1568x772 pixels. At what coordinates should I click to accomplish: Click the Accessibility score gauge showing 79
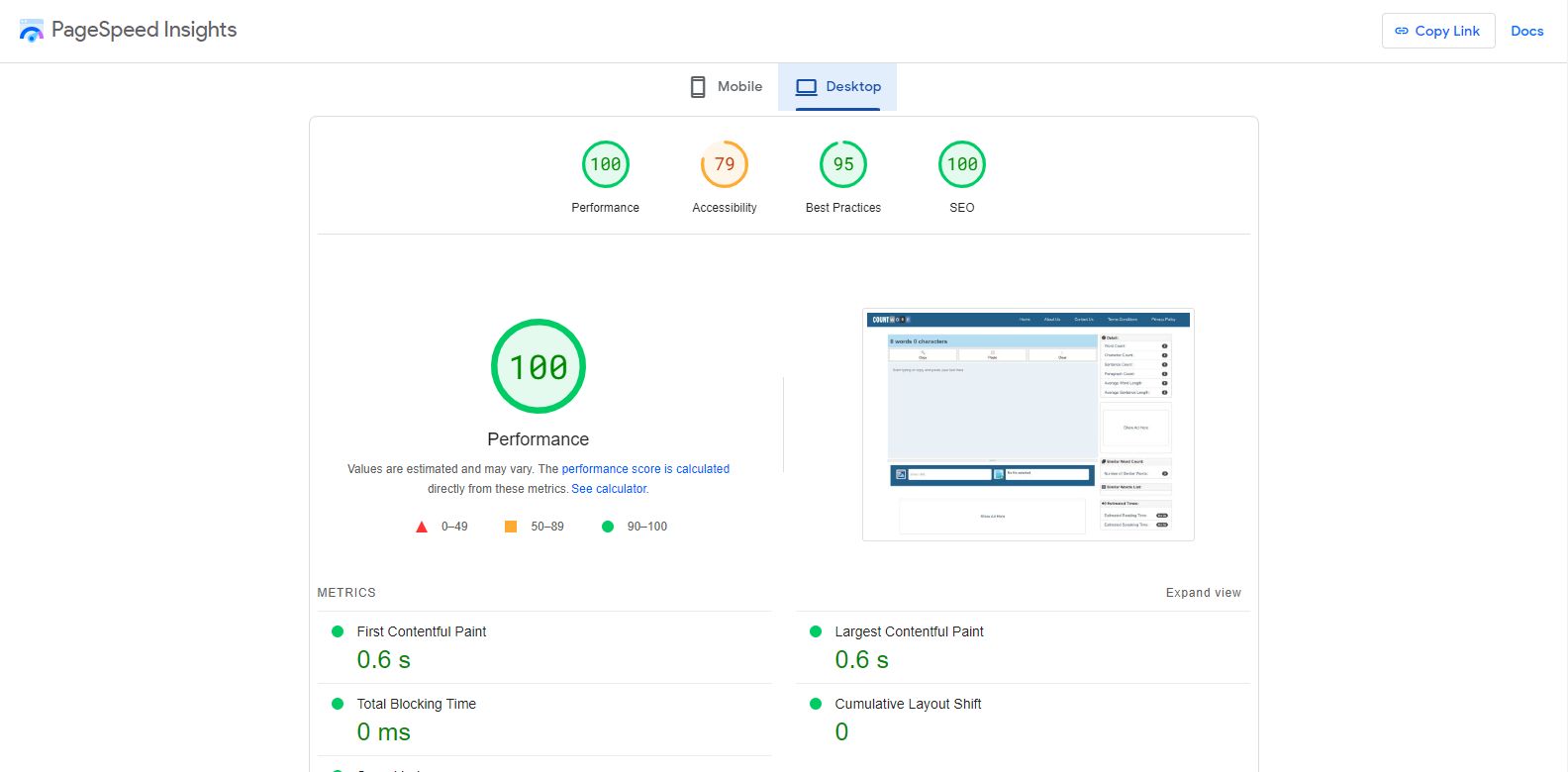(x=725, y=165)
